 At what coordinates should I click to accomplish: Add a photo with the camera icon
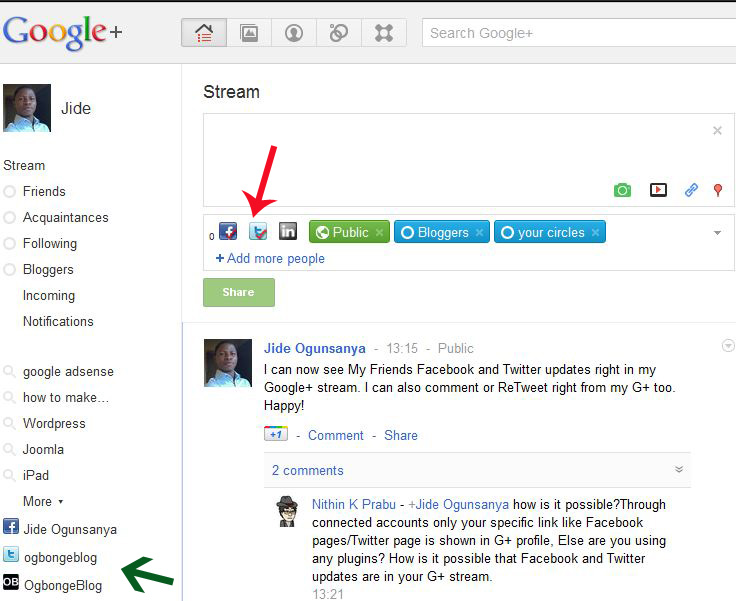(x=622, y=190)
